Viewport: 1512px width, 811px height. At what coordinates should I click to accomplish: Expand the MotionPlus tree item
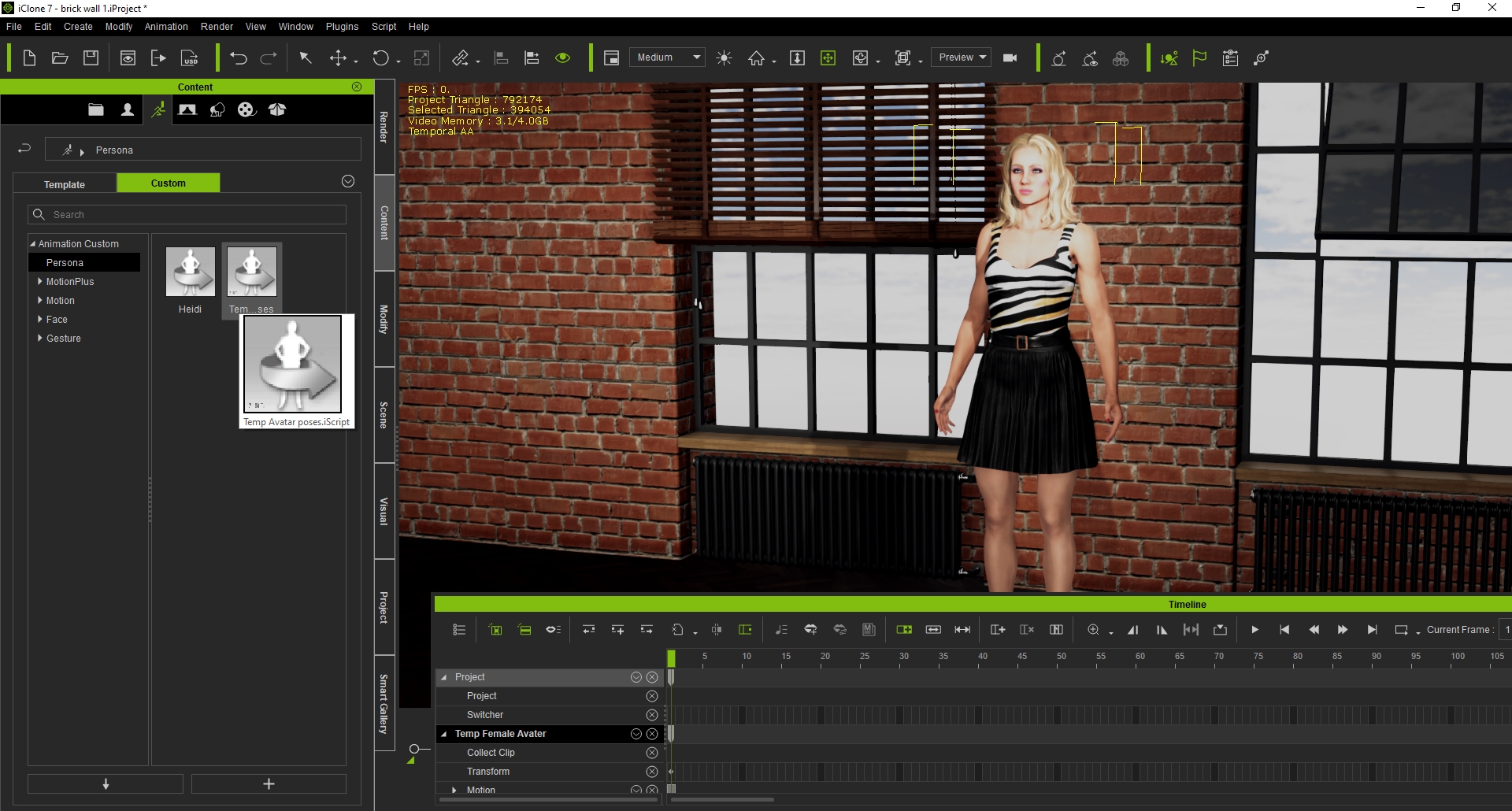click(40, 281)
